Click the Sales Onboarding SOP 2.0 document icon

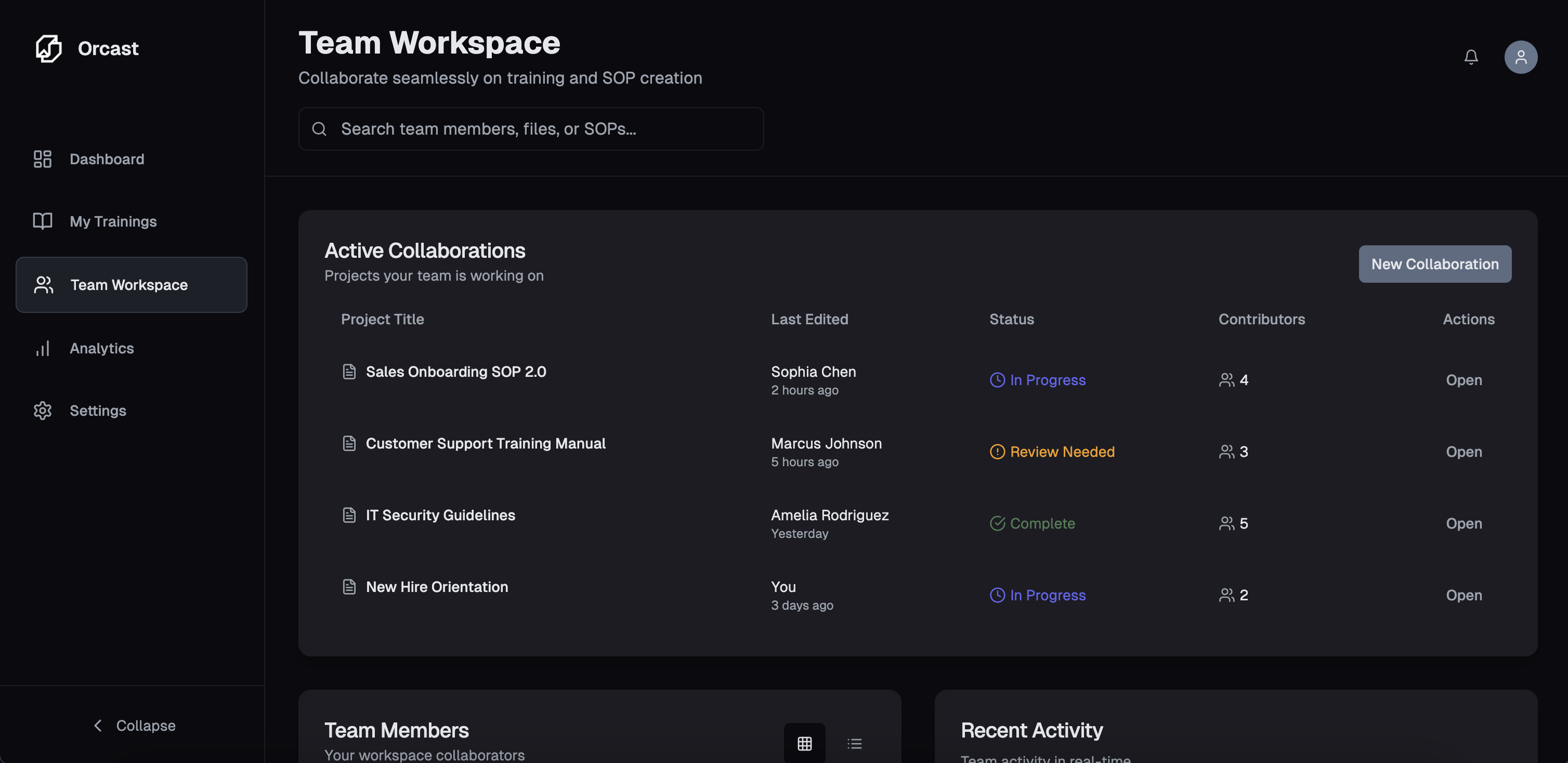coord(349,371)
